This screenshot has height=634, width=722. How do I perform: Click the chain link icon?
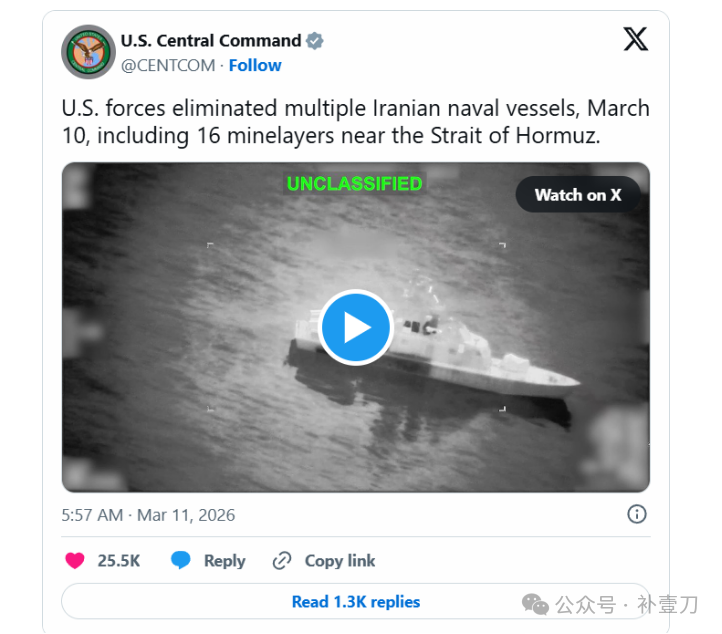click(282, 560)
